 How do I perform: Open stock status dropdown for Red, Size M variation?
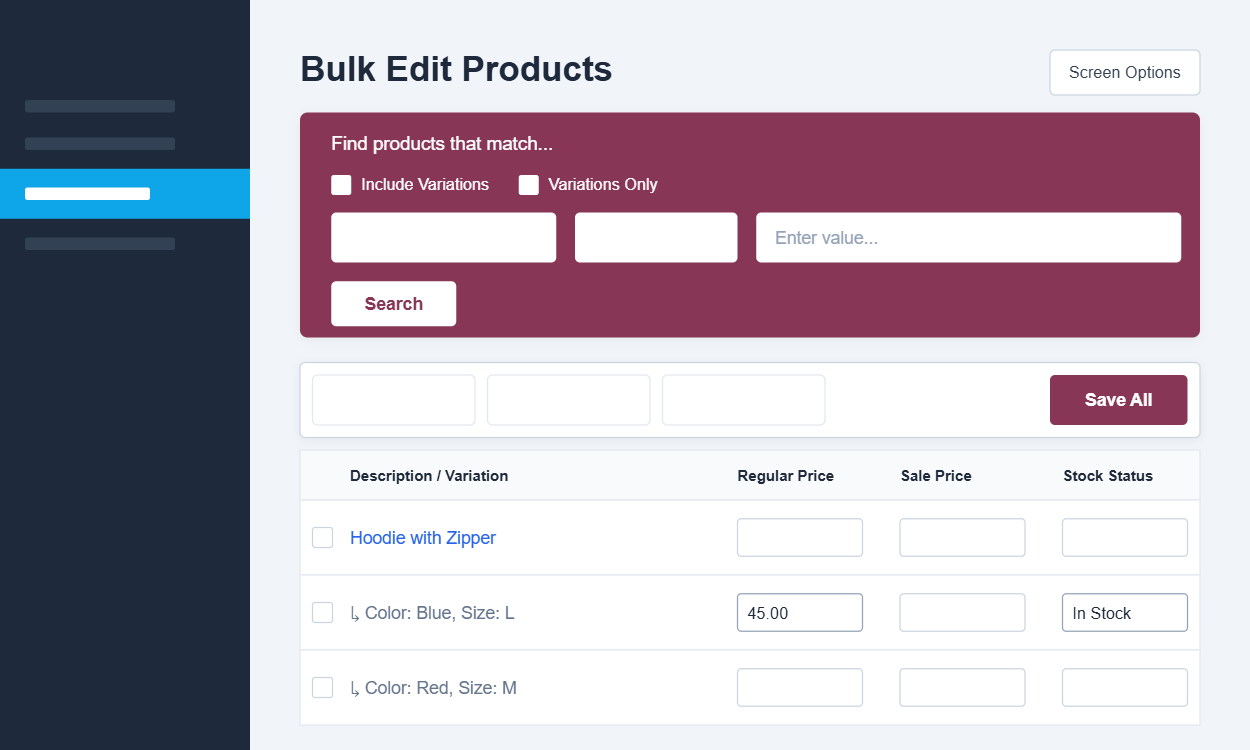point(1124,688)
